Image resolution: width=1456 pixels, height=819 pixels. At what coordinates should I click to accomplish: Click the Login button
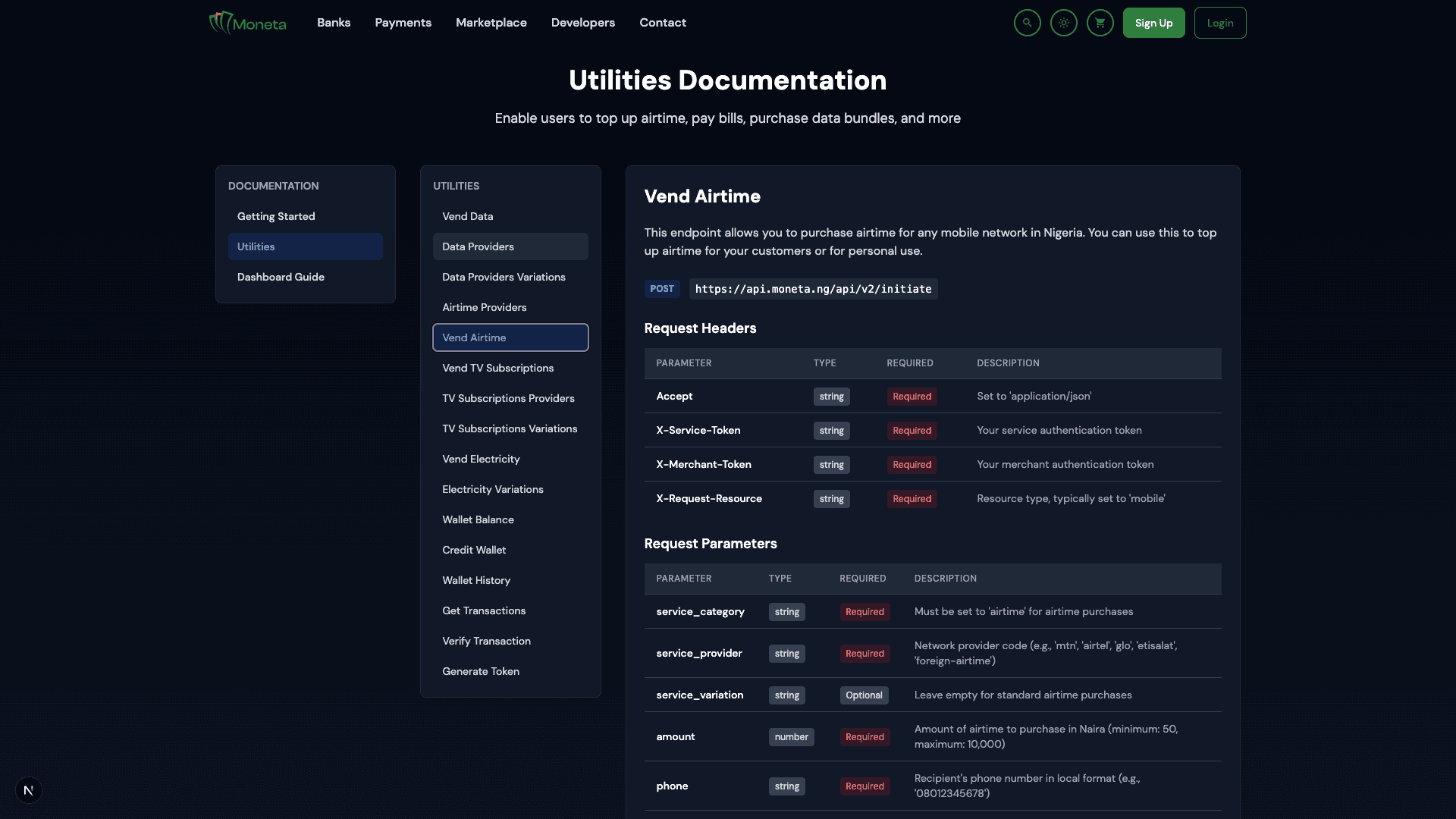1219,23
